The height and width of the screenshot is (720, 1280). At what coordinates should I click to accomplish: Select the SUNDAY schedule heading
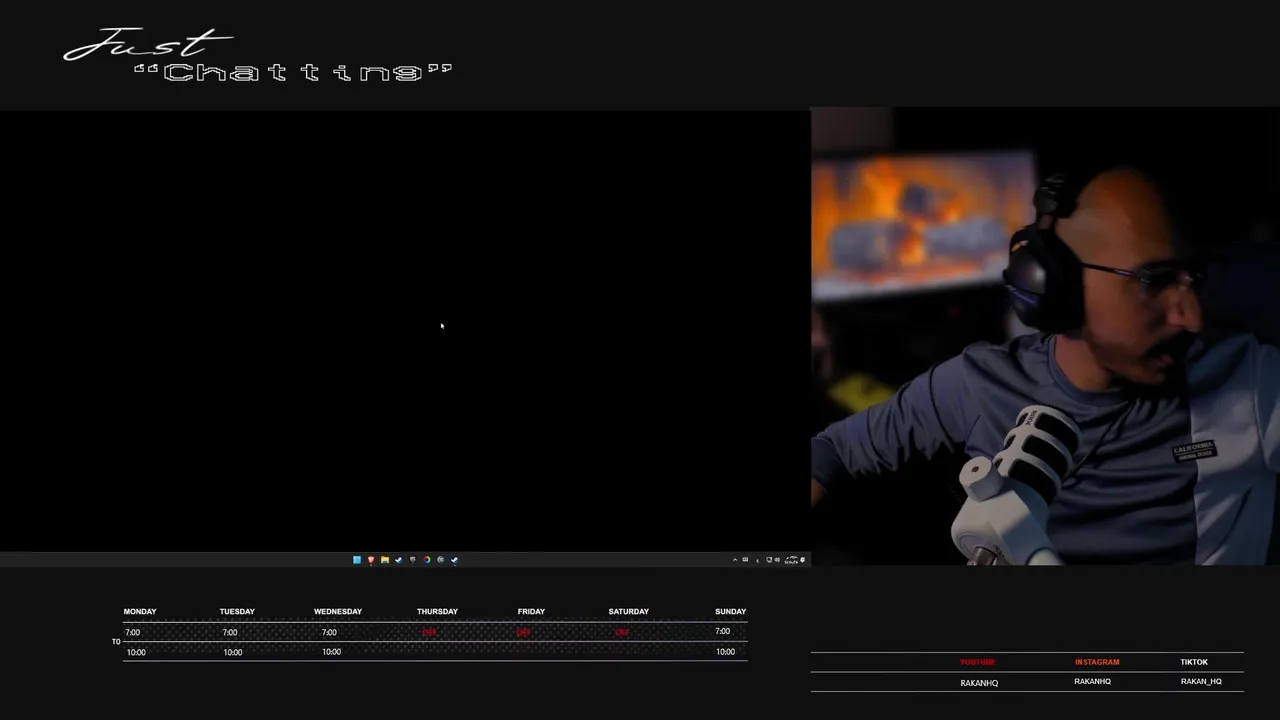pos(730,611)
